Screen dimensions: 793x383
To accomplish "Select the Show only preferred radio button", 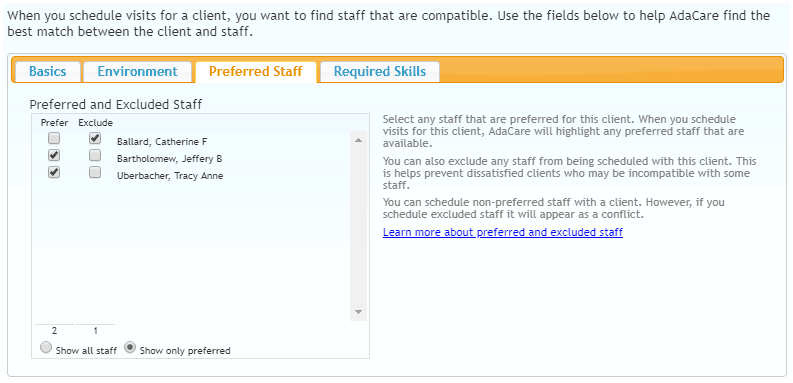I will pyautogui.click(x=130, y=348).
